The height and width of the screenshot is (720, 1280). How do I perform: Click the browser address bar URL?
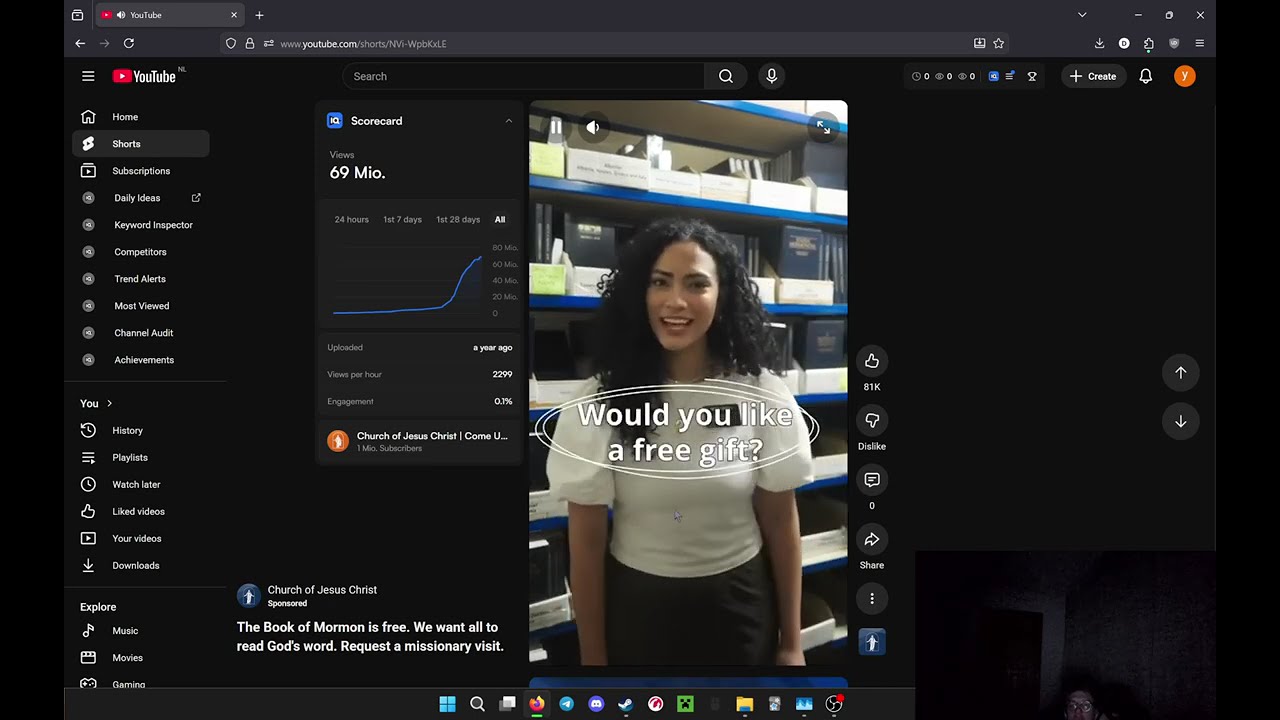(x=363, y=44)
